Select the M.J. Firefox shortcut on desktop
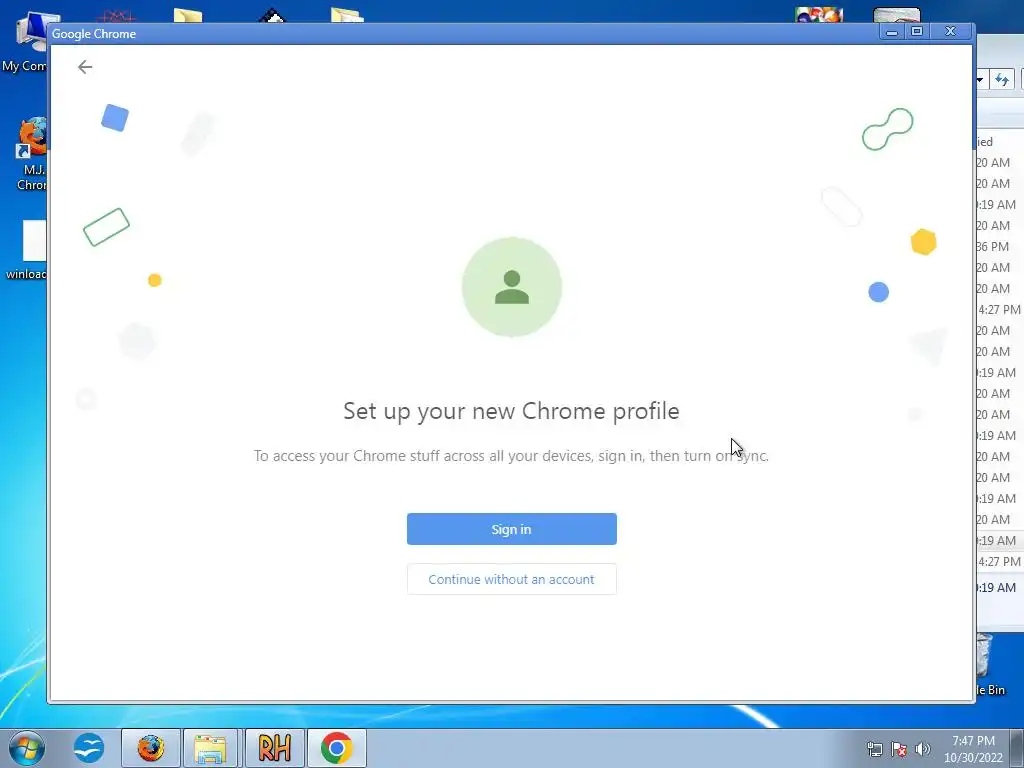Screen dimensions: 1024x768 click(x=31, y=154)
